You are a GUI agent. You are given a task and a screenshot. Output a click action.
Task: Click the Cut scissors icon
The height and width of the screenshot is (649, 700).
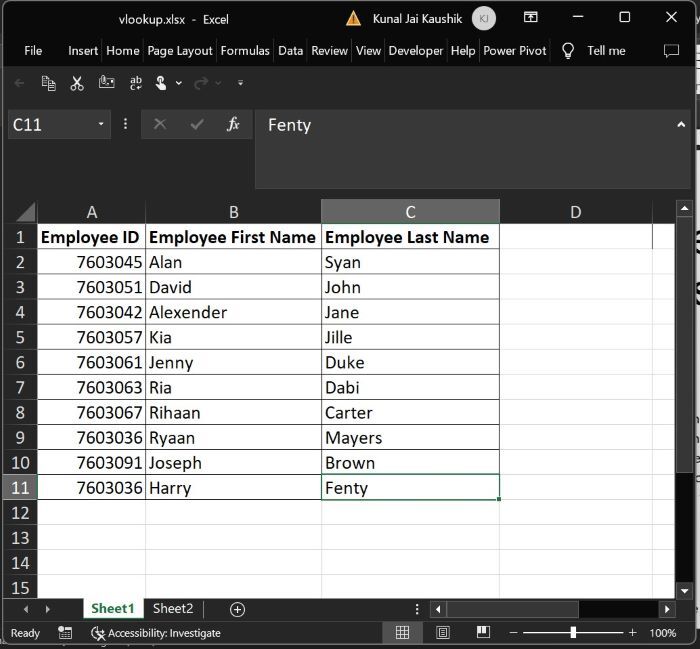click(77, 83)
